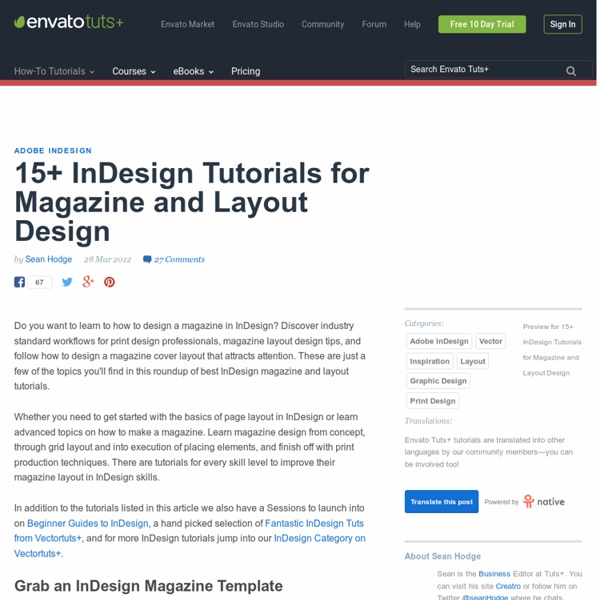Expand the Courses dropdown menu
Viewport: 600px width, 600px height.
point(134,72)
